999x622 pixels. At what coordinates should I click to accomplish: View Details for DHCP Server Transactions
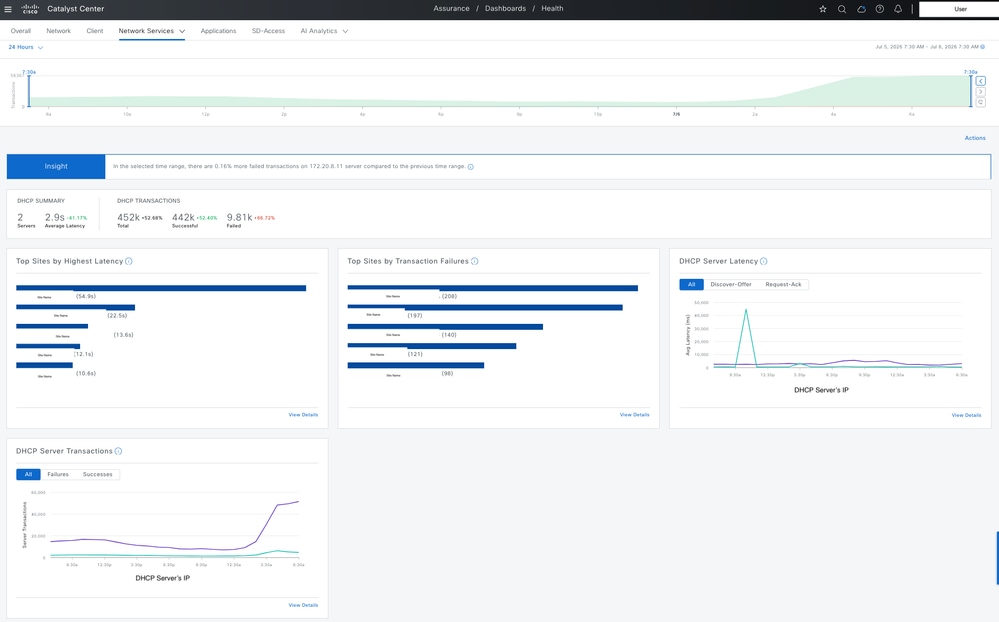tap(303, 605)
